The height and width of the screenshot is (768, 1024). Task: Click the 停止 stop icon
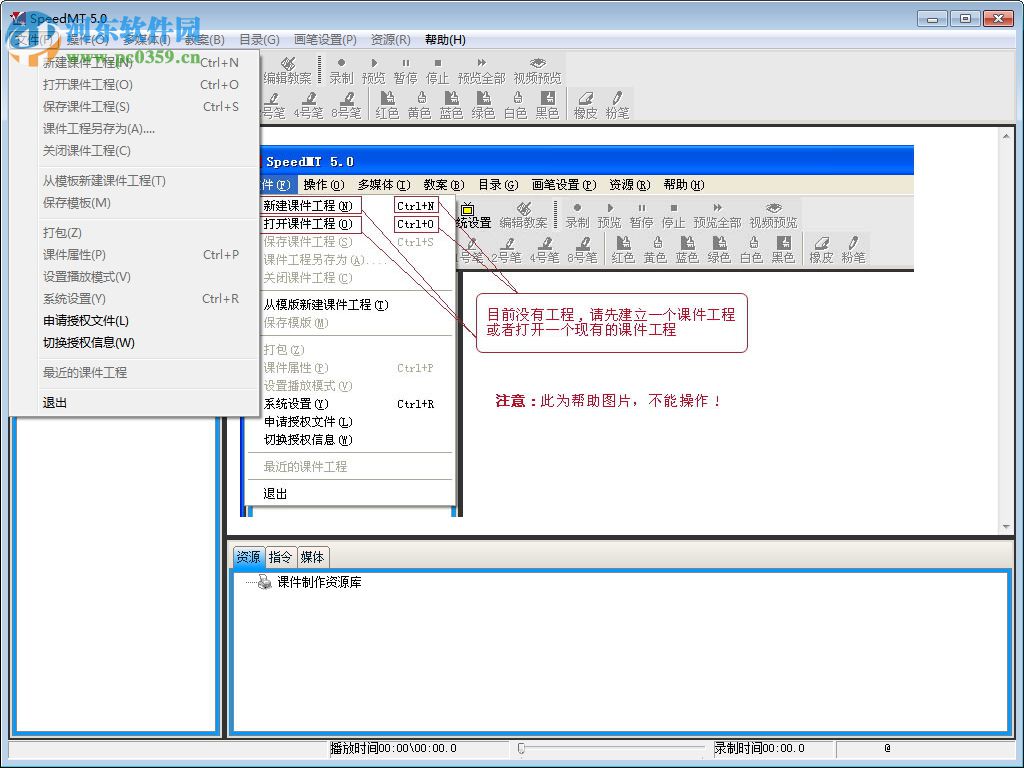click(437, 70)
